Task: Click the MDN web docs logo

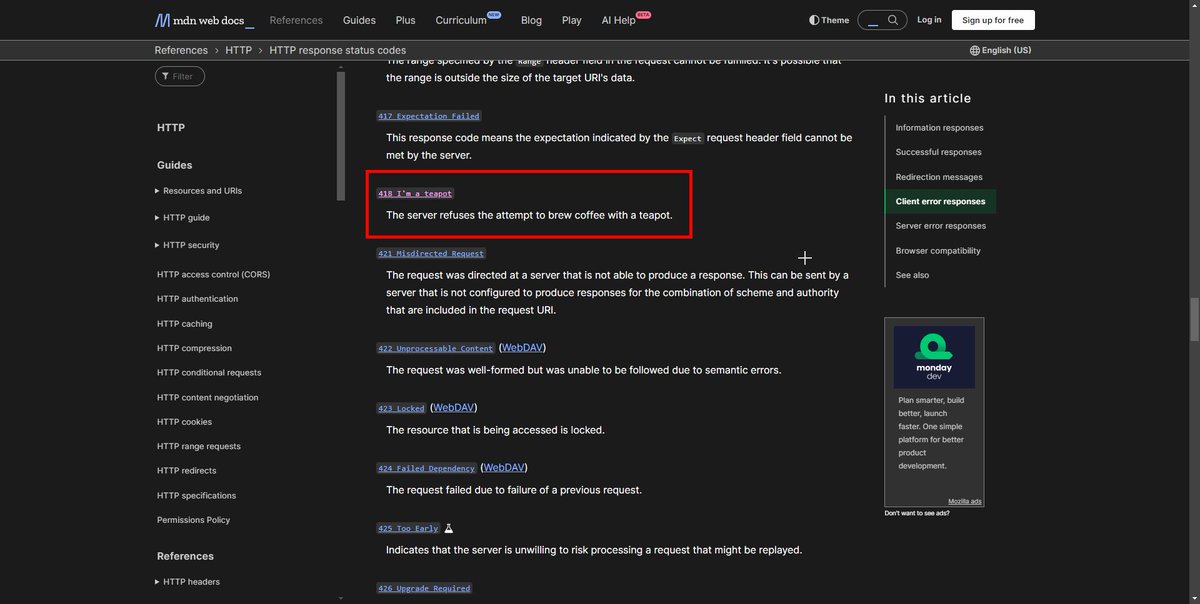Action: click(204, 20)
